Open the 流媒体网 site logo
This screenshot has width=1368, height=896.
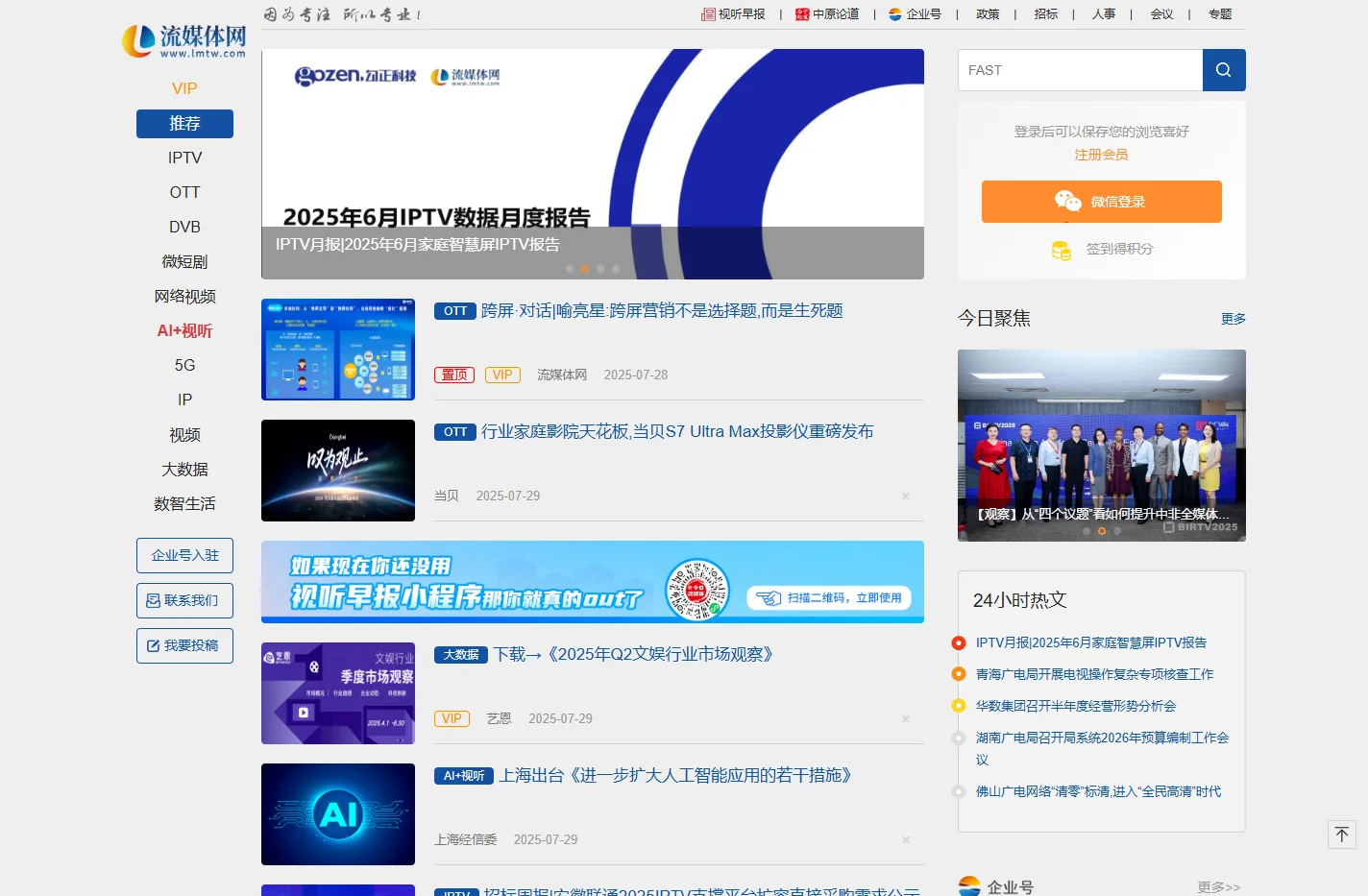(x=183, y=41)
